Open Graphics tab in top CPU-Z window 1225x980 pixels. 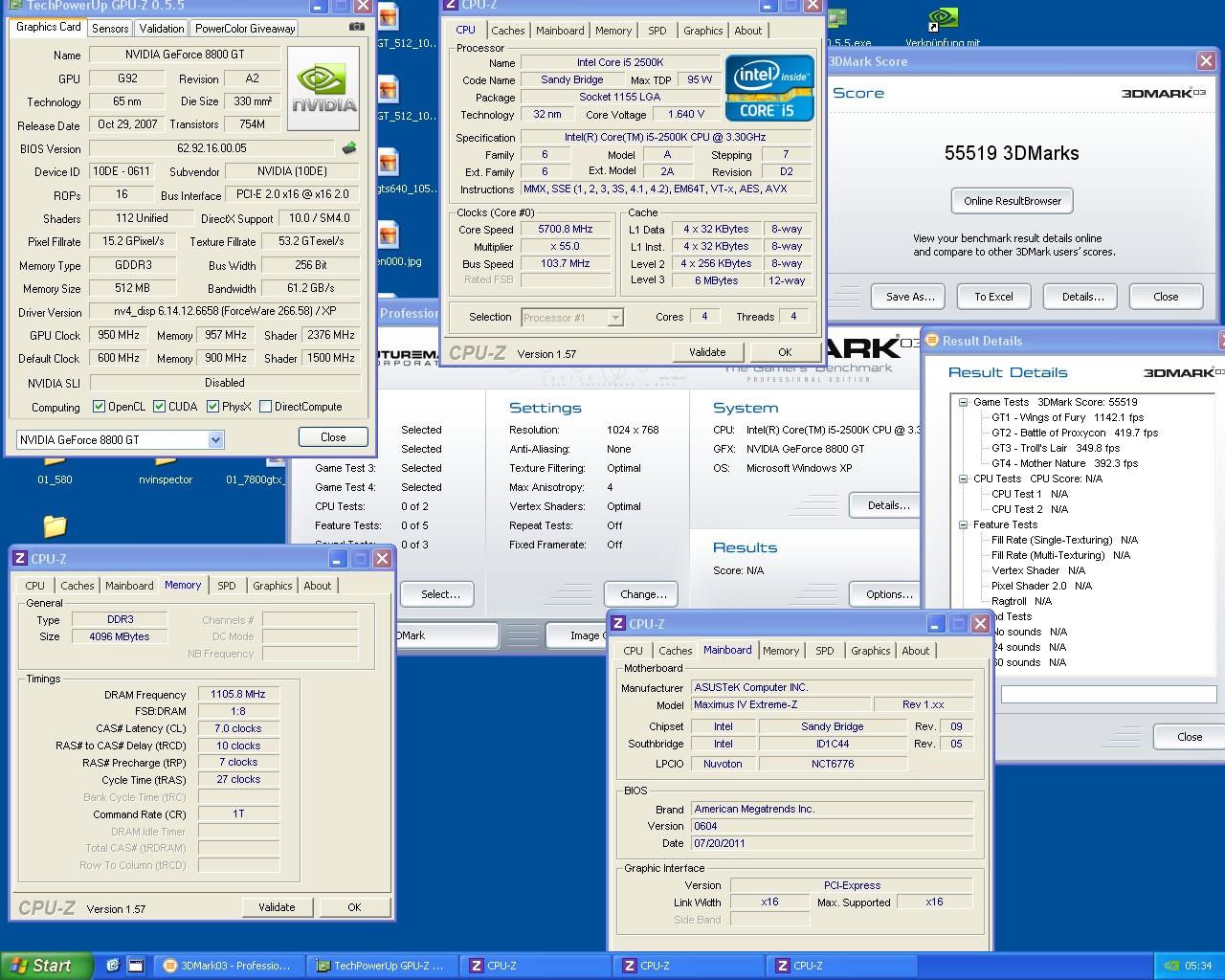tap(702, 31)
